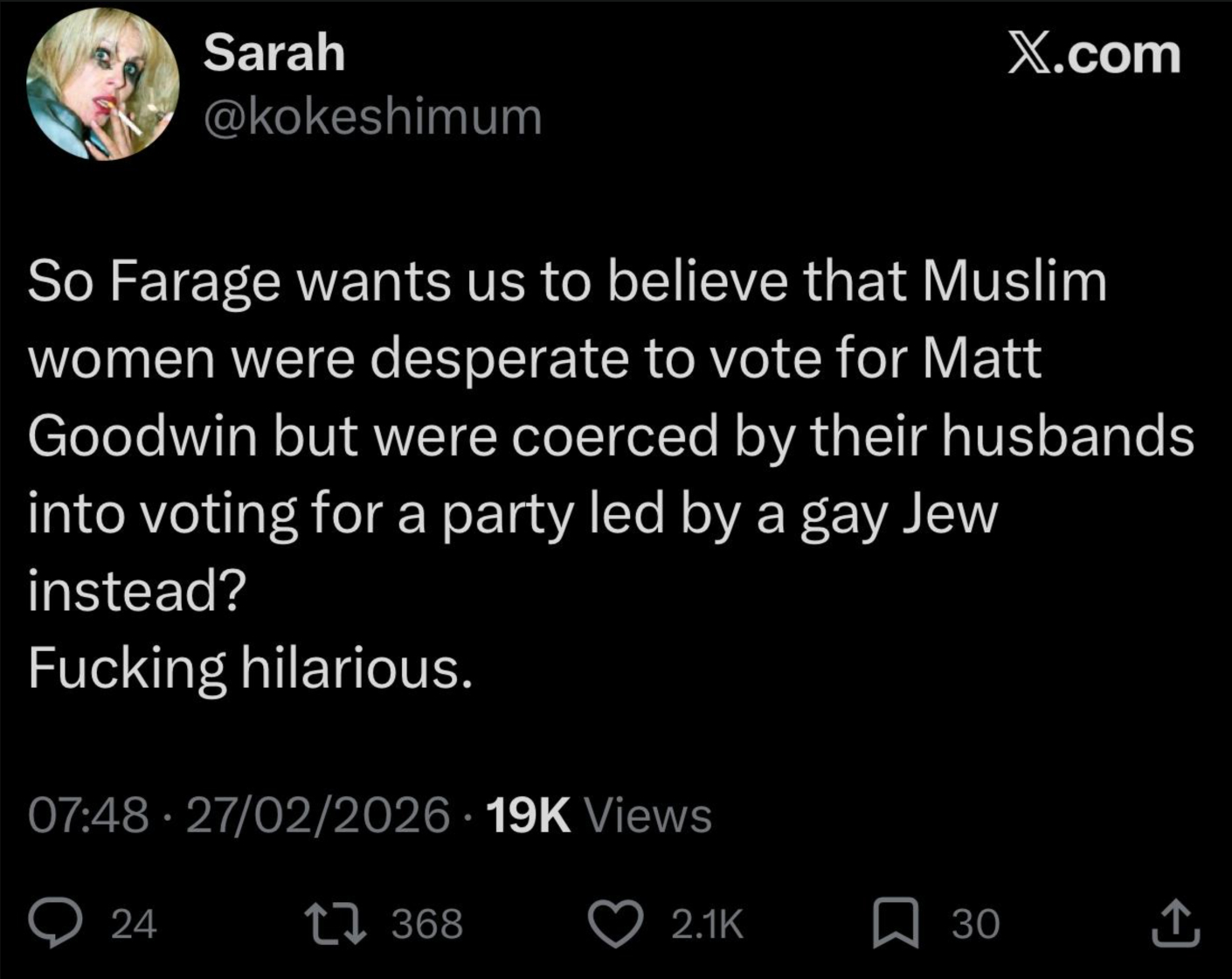This screenshot has width=1232, height=979.
Task: Click the word "Goodwin" in the tweet
Action: pos(142,436)
